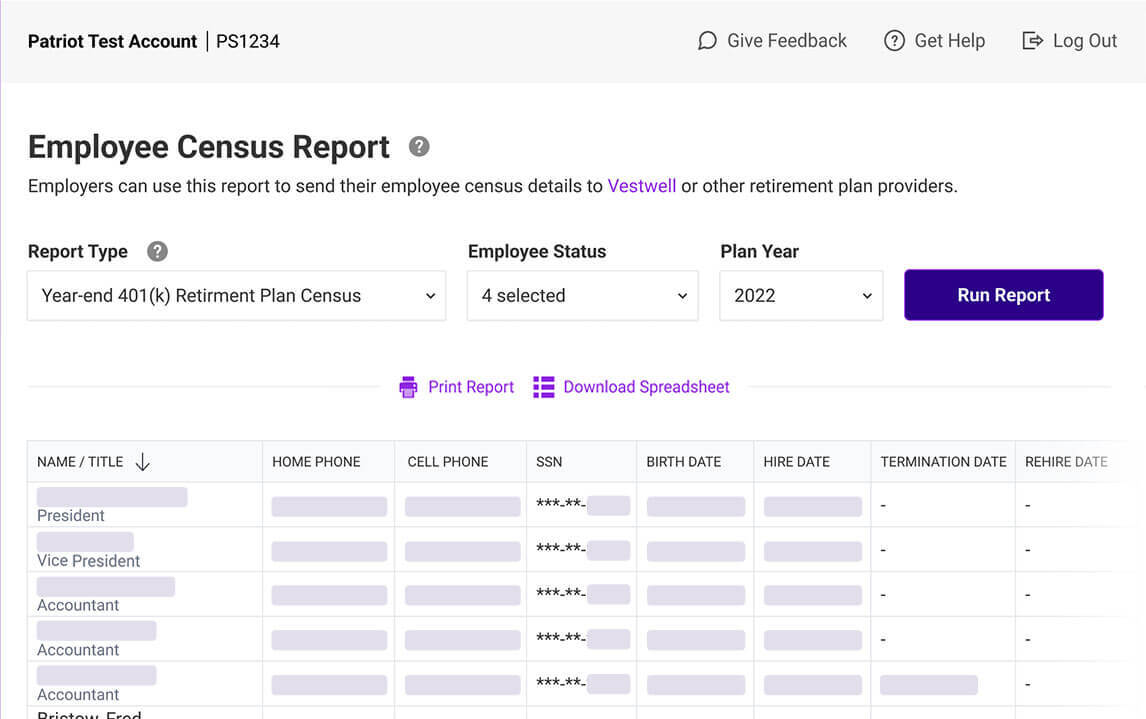Click the masked SSN in the Vice President row
1146x719 pixels.
pos(583,549)
